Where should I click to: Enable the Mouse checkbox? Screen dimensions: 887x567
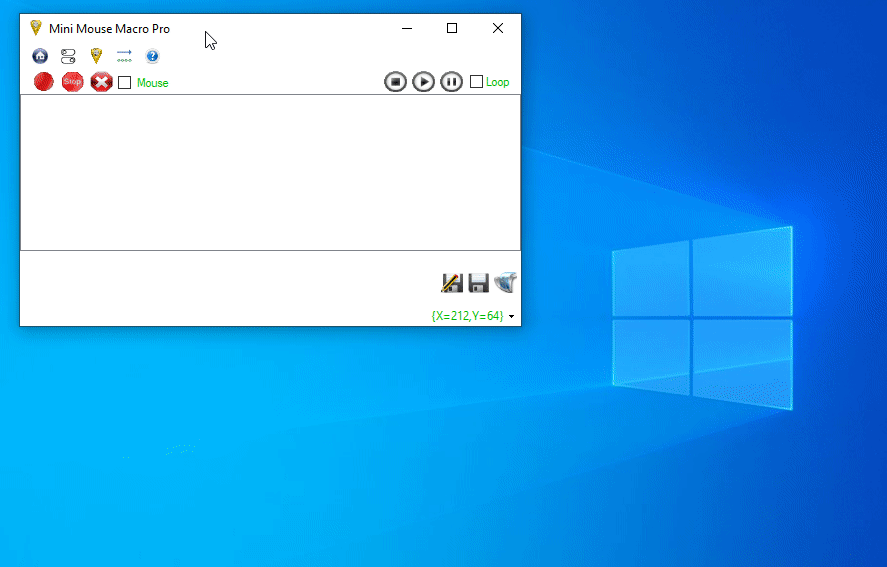(x=125, y=83)
